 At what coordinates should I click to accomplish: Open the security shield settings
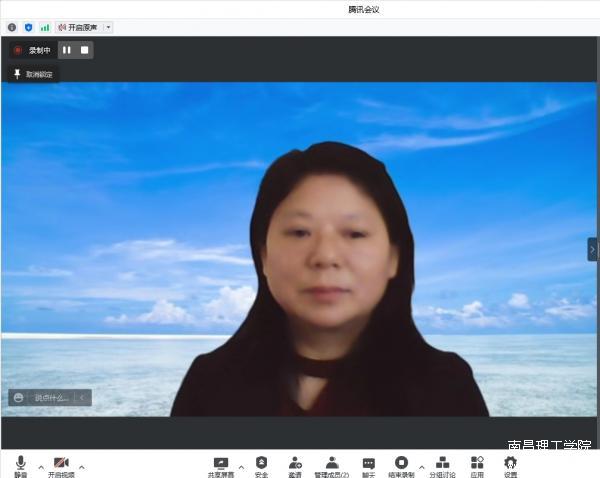pos(261,465)
